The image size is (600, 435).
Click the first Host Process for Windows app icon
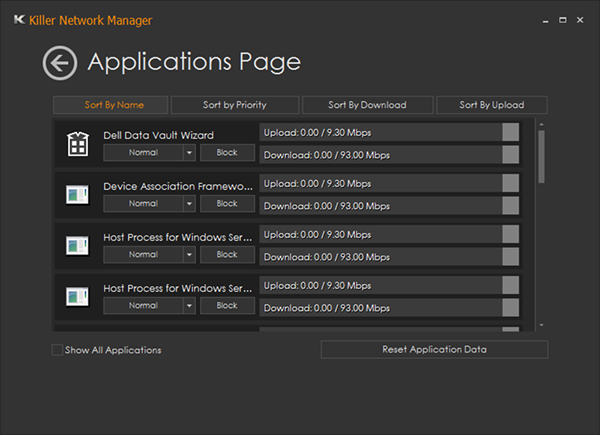pos(77,246)
